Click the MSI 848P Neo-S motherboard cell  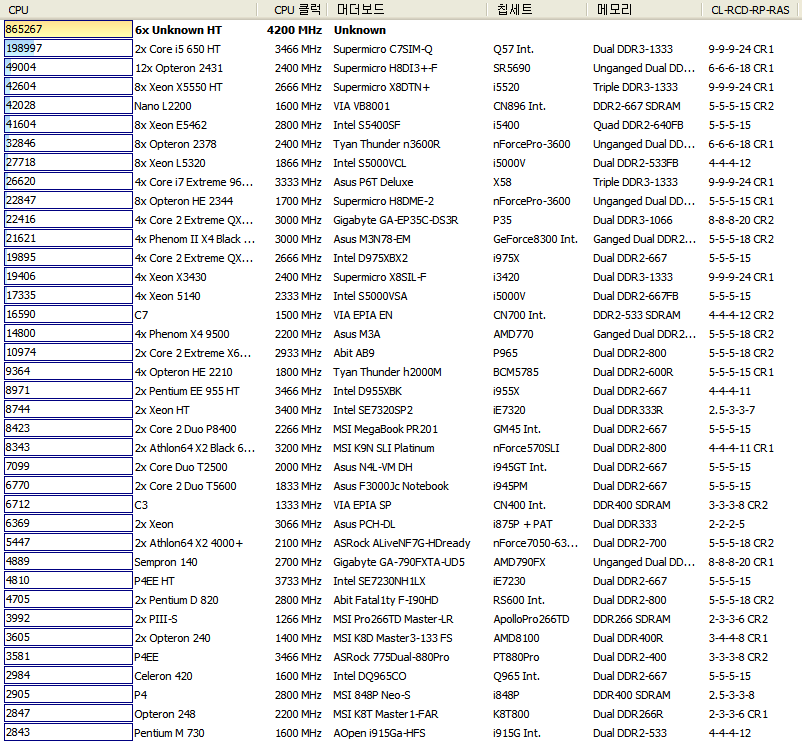click(371, 695)
